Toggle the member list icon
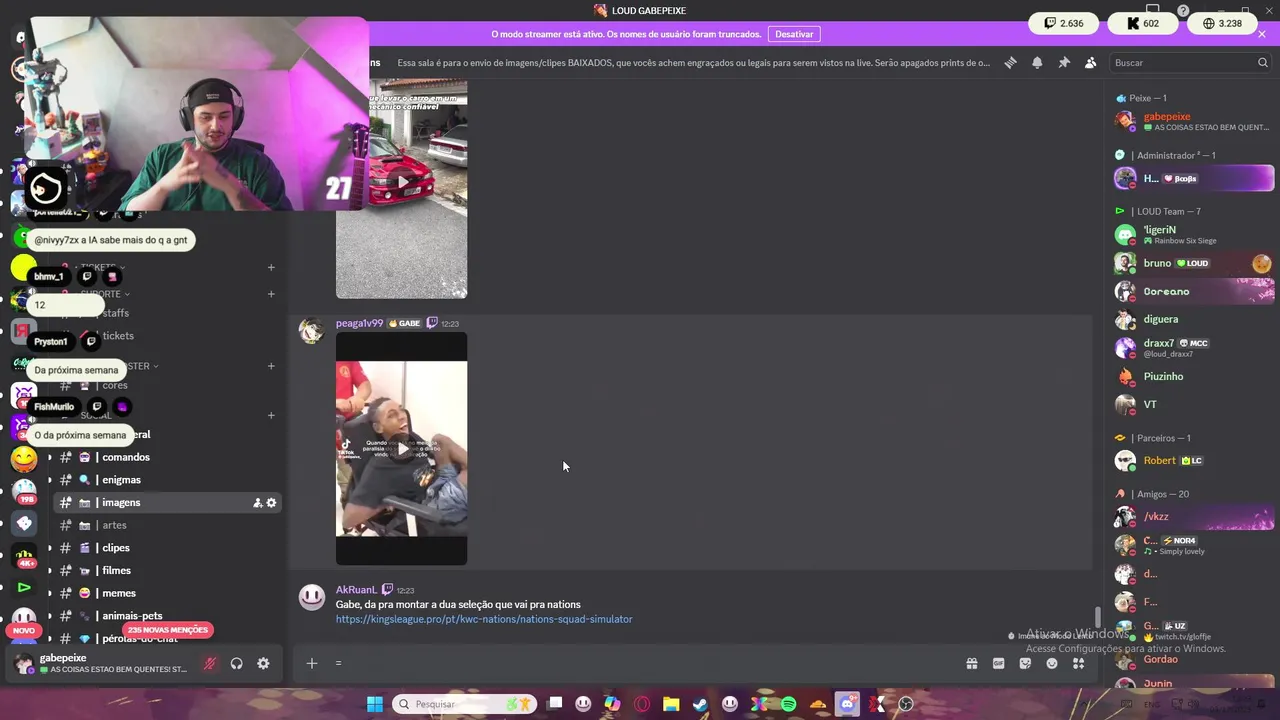 tap(1091, 62)
